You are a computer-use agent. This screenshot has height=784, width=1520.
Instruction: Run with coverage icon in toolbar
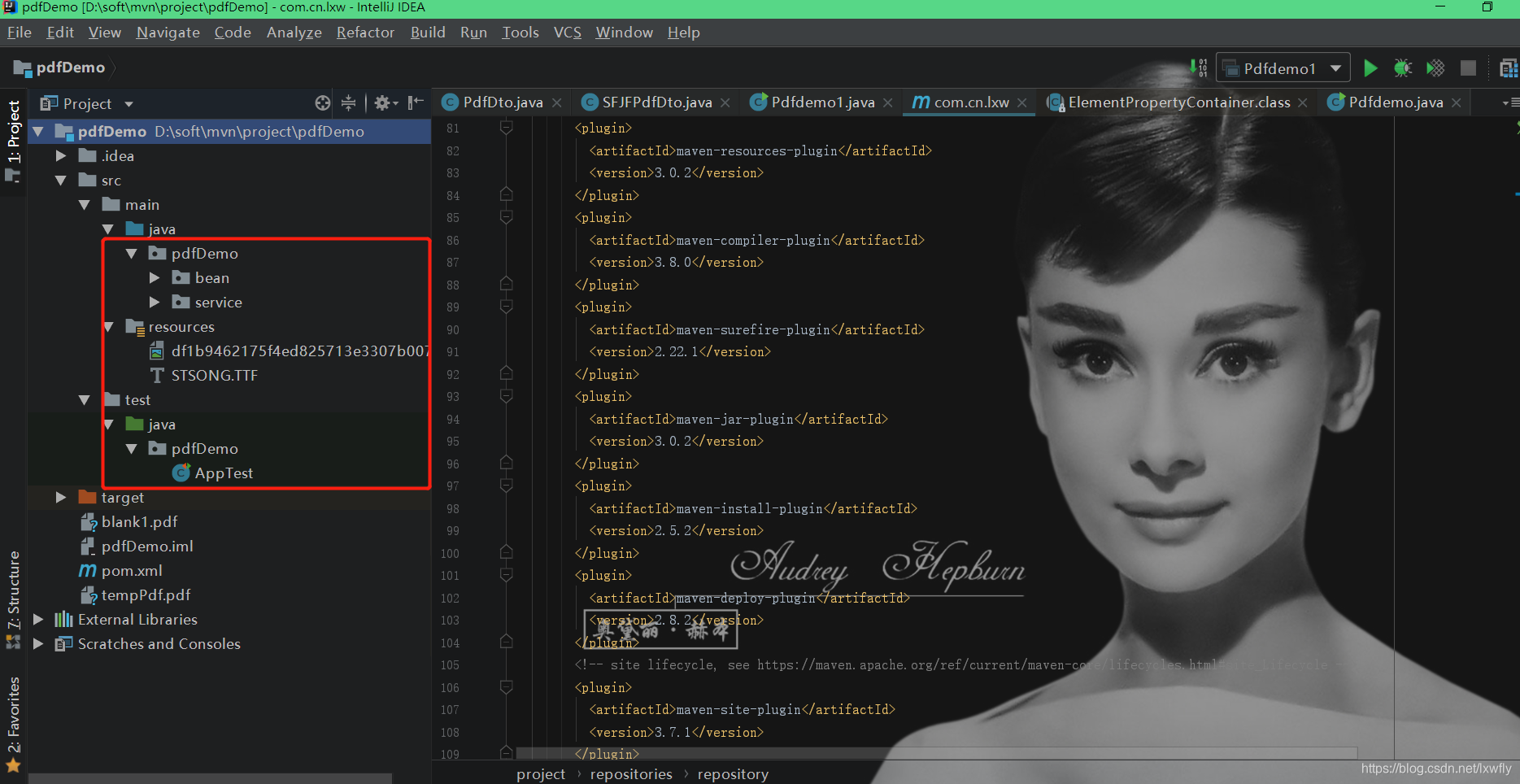pos(1435,68)
